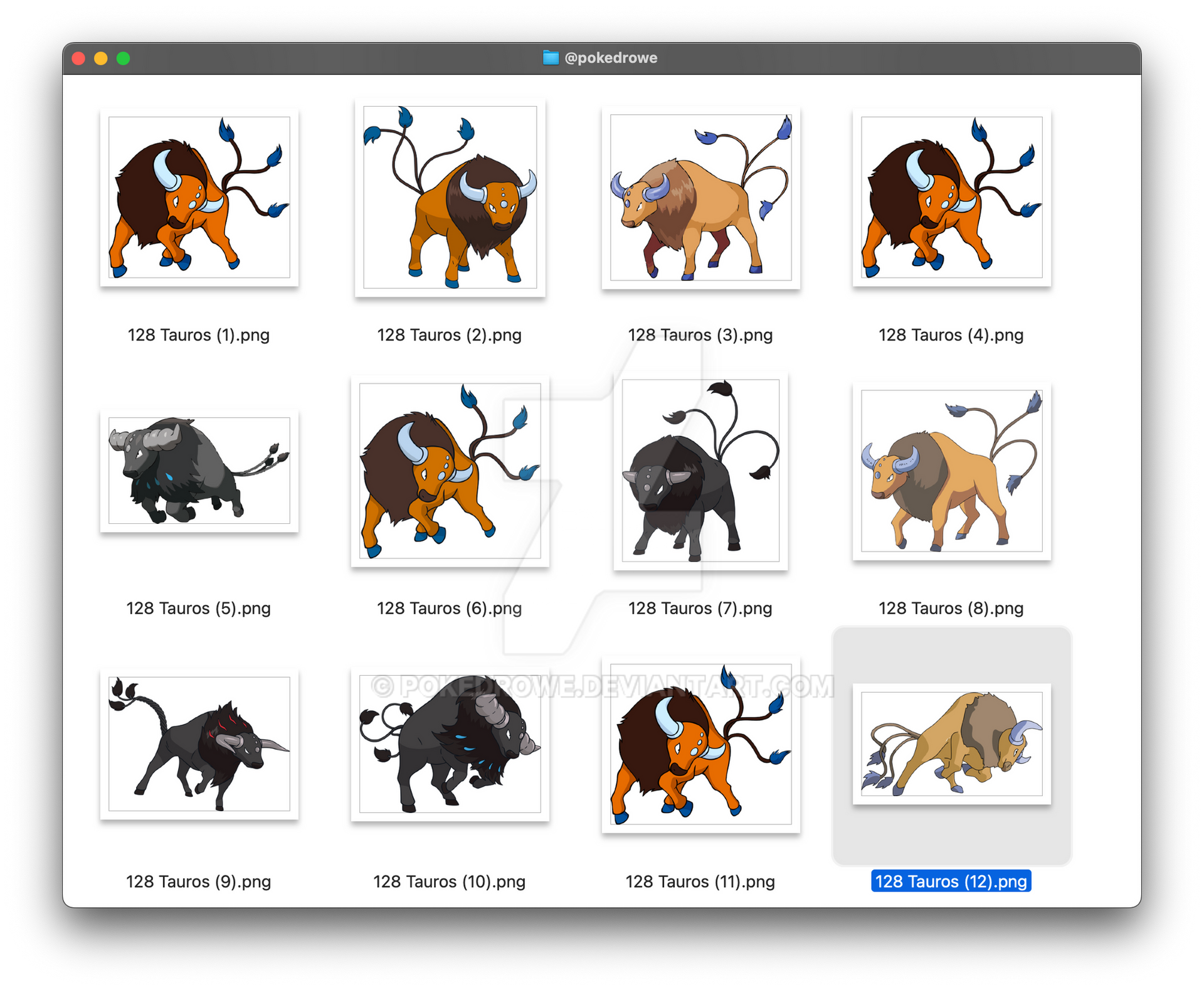
Task: Select the 128 Tauros (1).png thumbnail
Action: pyautogui.click(x=199, y=197)
